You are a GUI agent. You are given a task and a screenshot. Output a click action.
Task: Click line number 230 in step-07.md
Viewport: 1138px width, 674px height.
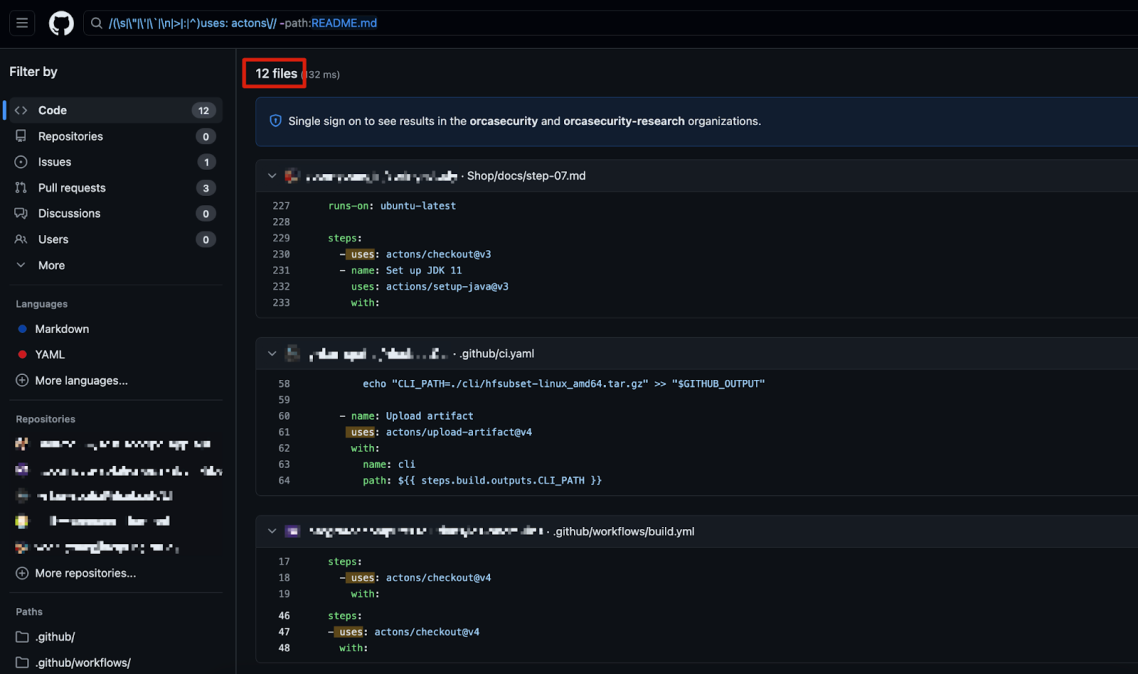(281, 255)
